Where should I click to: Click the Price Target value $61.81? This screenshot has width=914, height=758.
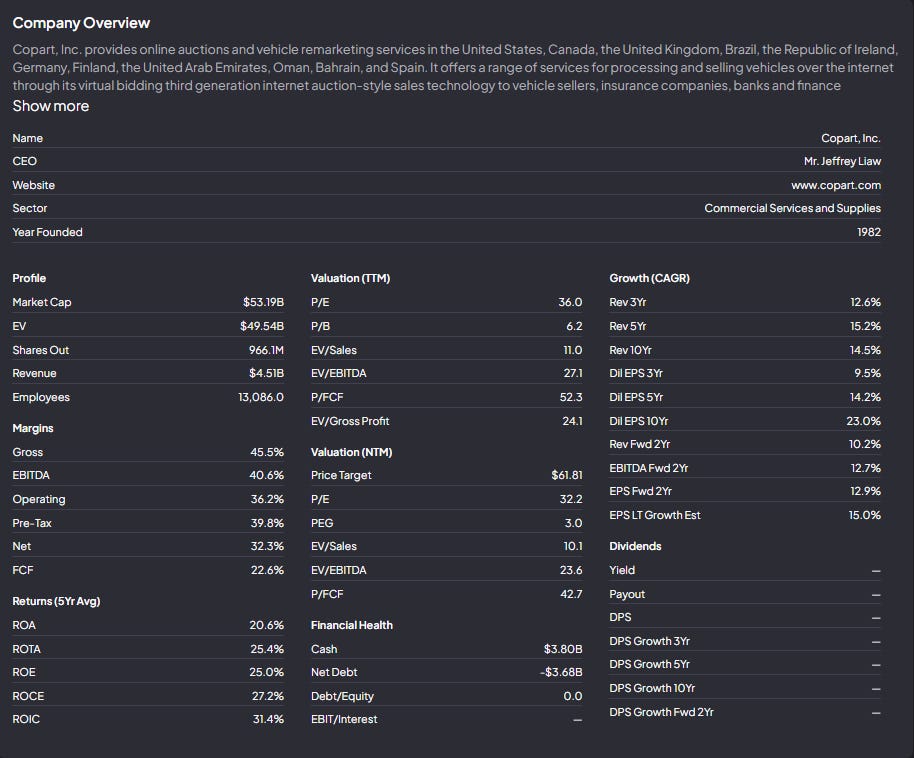pos(567,475)
